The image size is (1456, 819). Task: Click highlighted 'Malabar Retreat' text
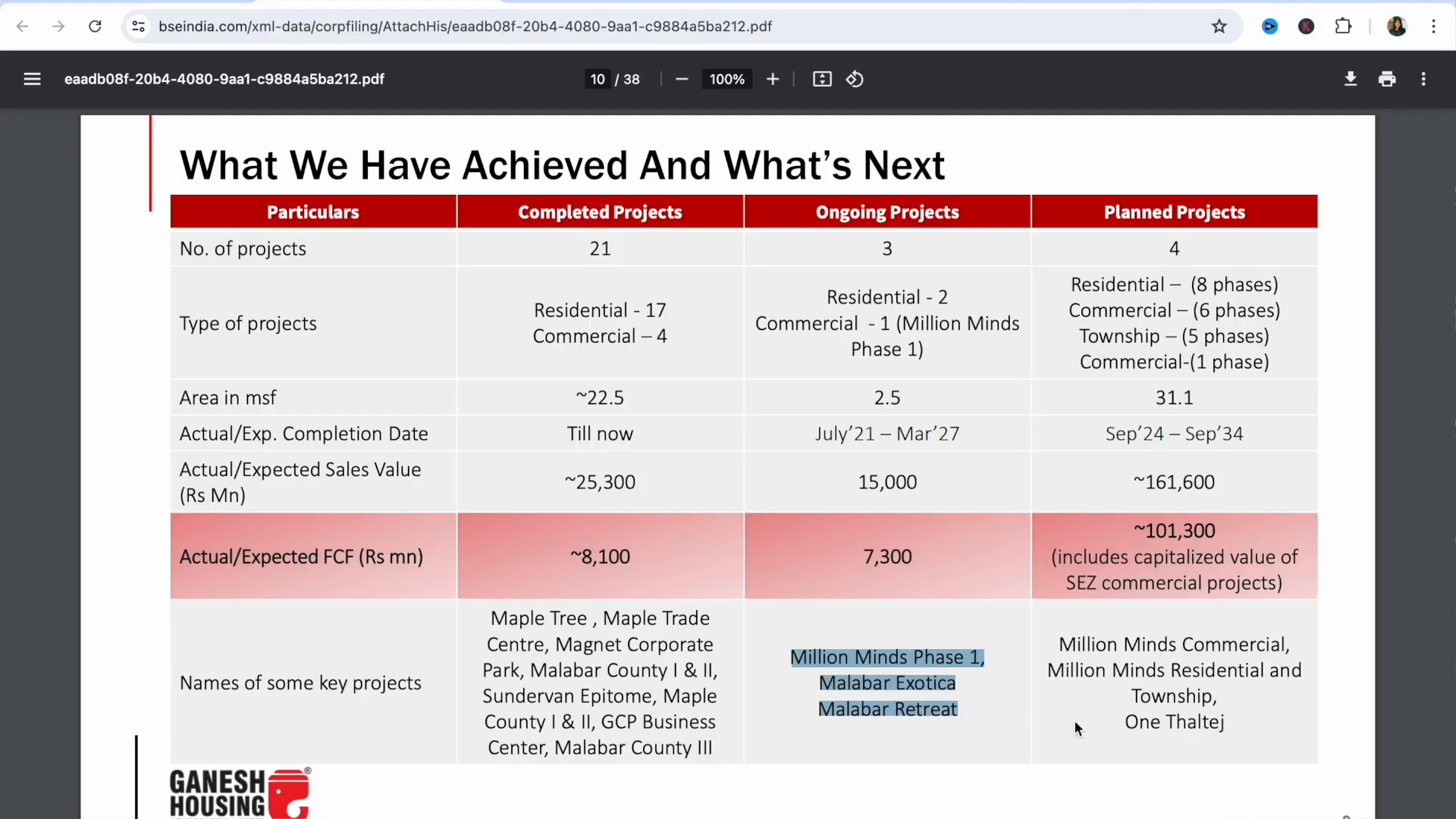(x=887, y=709)
